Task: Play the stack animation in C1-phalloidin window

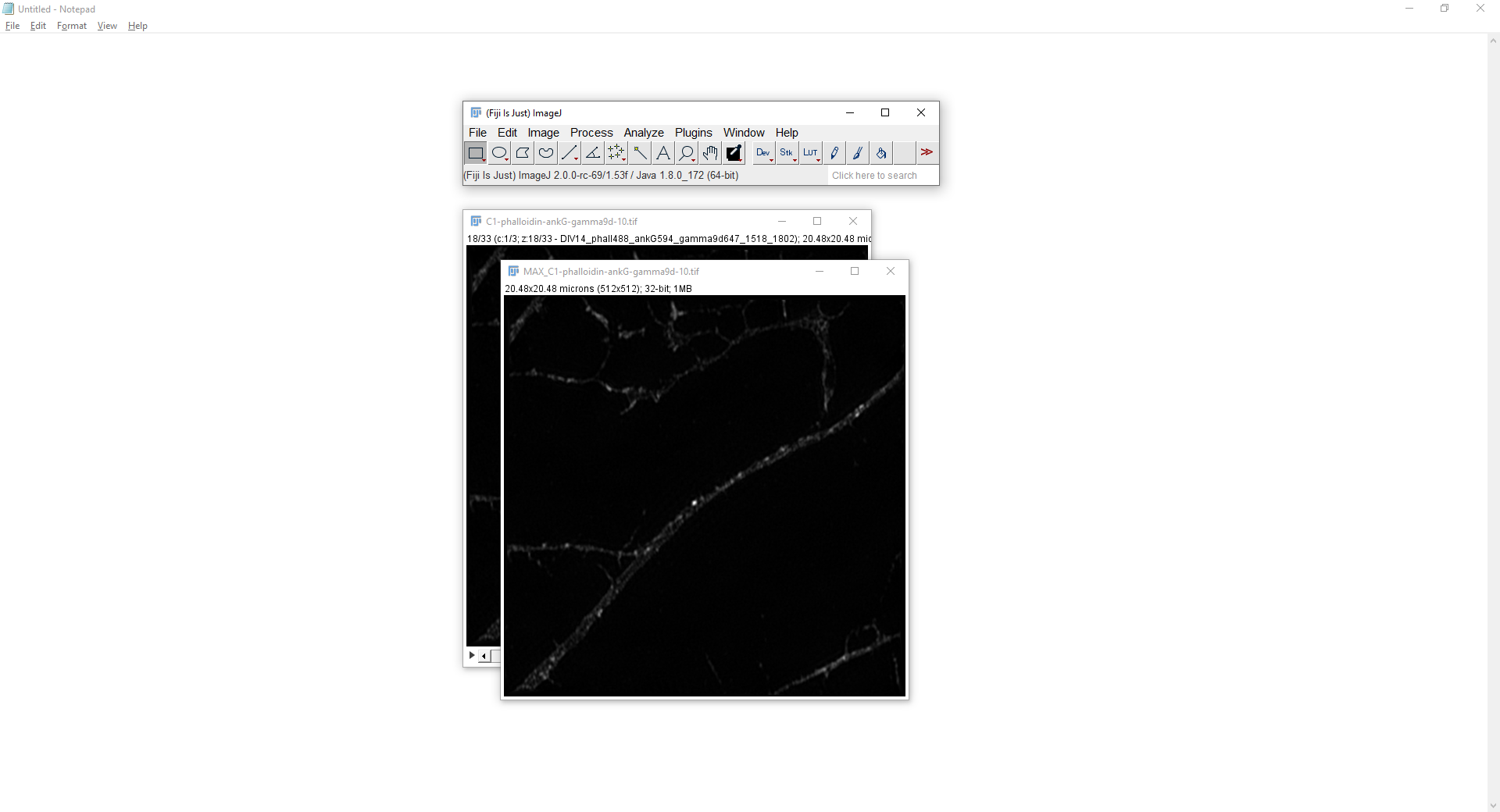Action: 471,655
